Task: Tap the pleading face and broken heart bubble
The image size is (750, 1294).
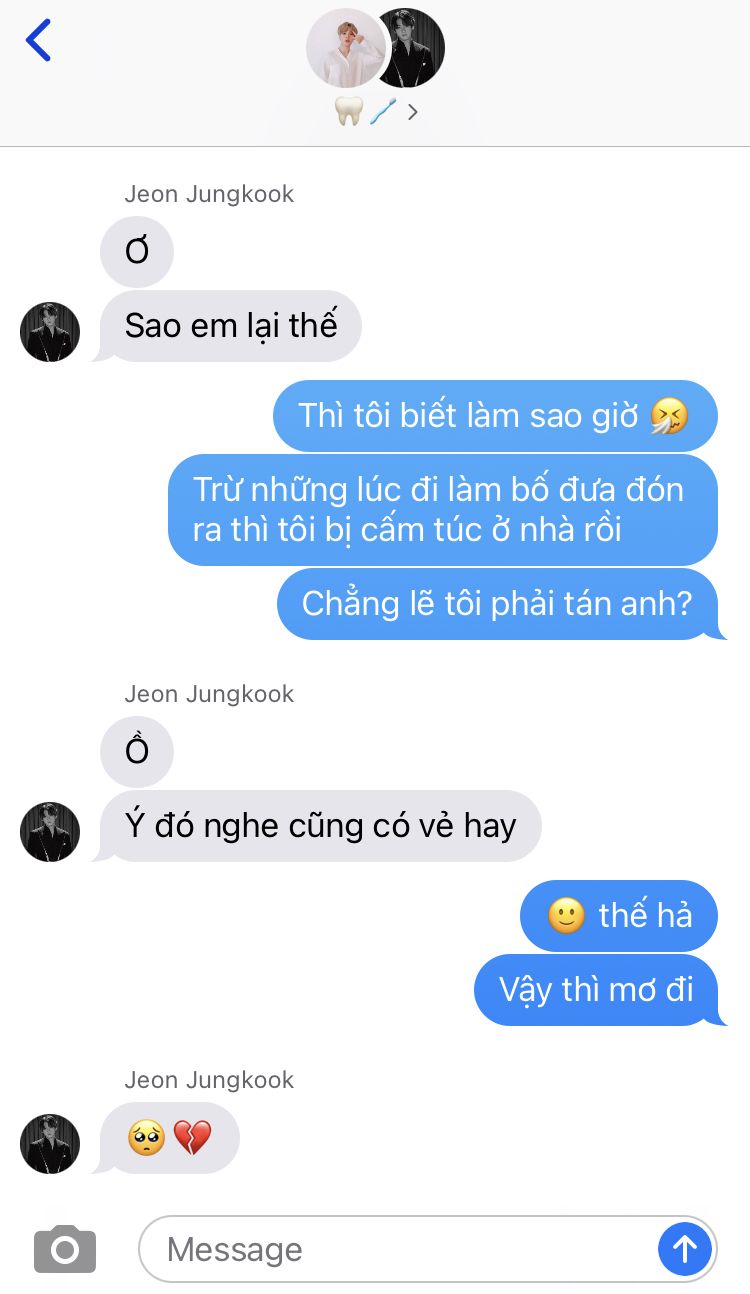Action: [168, 1138]
